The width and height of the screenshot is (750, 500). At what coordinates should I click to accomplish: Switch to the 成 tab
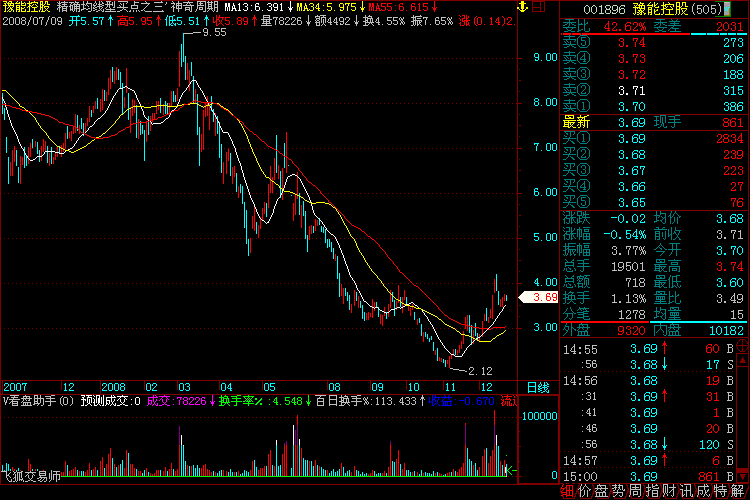point(703,491)
